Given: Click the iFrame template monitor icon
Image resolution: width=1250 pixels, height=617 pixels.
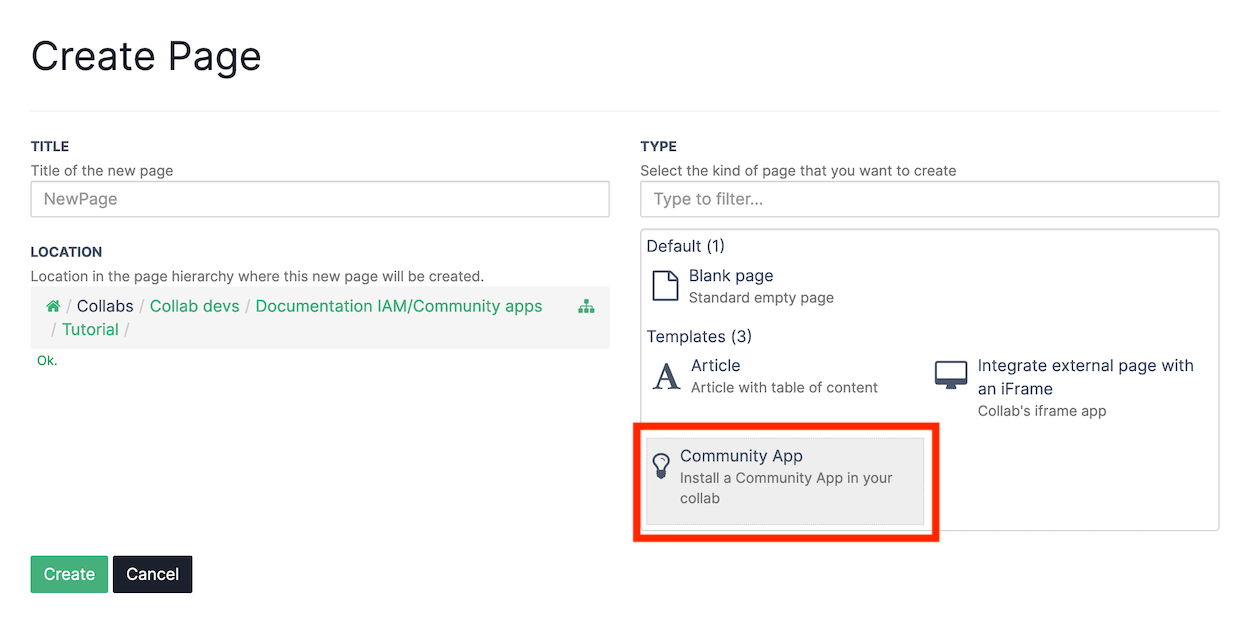Looking at the screenshot, I should pos(951,376).
